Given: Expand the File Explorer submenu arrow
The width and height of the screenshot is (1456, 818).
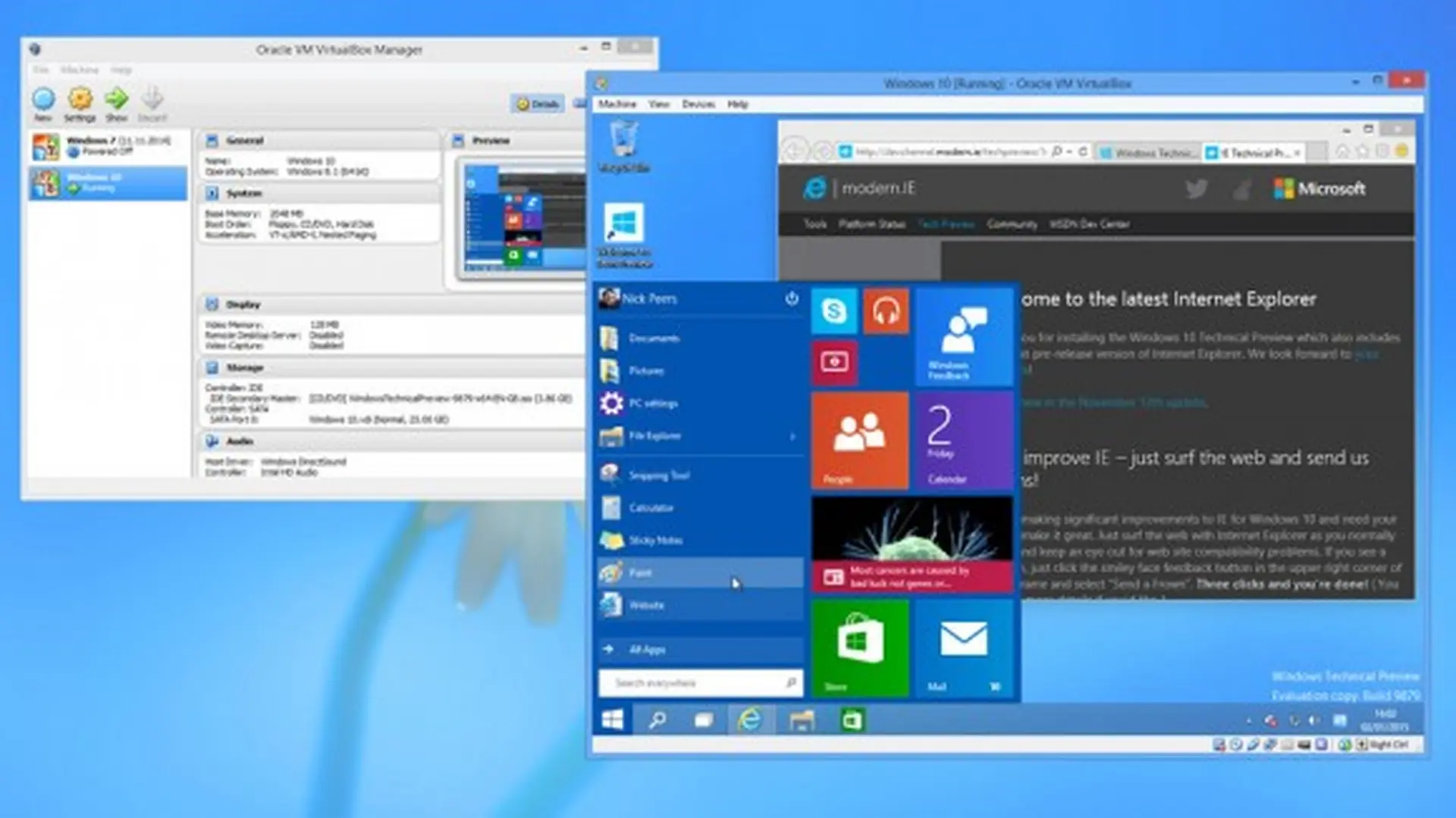Looking at the screenshot, I should click(792, 436).
